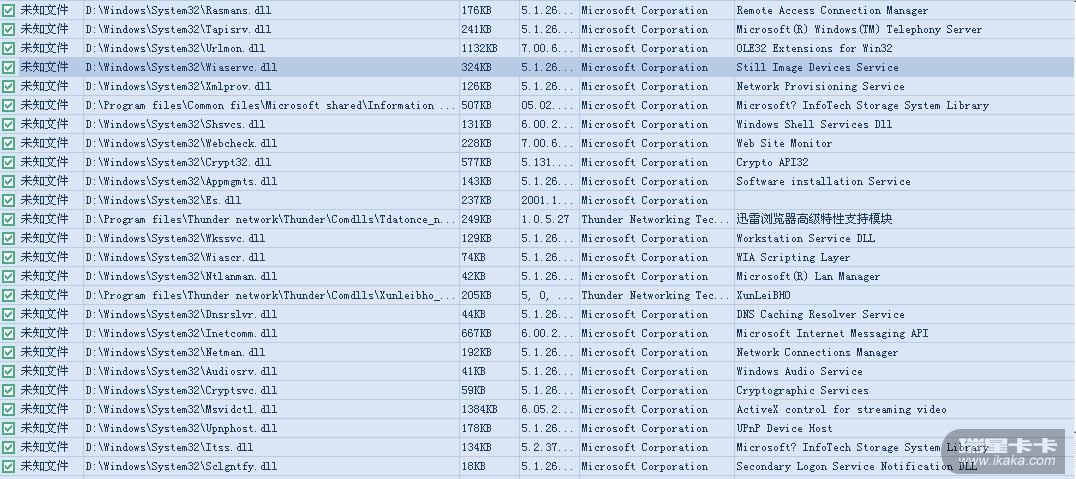The height and width of the screenshot is (479, 1076).
Task: Uncheck the Dnsrslvr.dll checkbox
Action: 8,314
